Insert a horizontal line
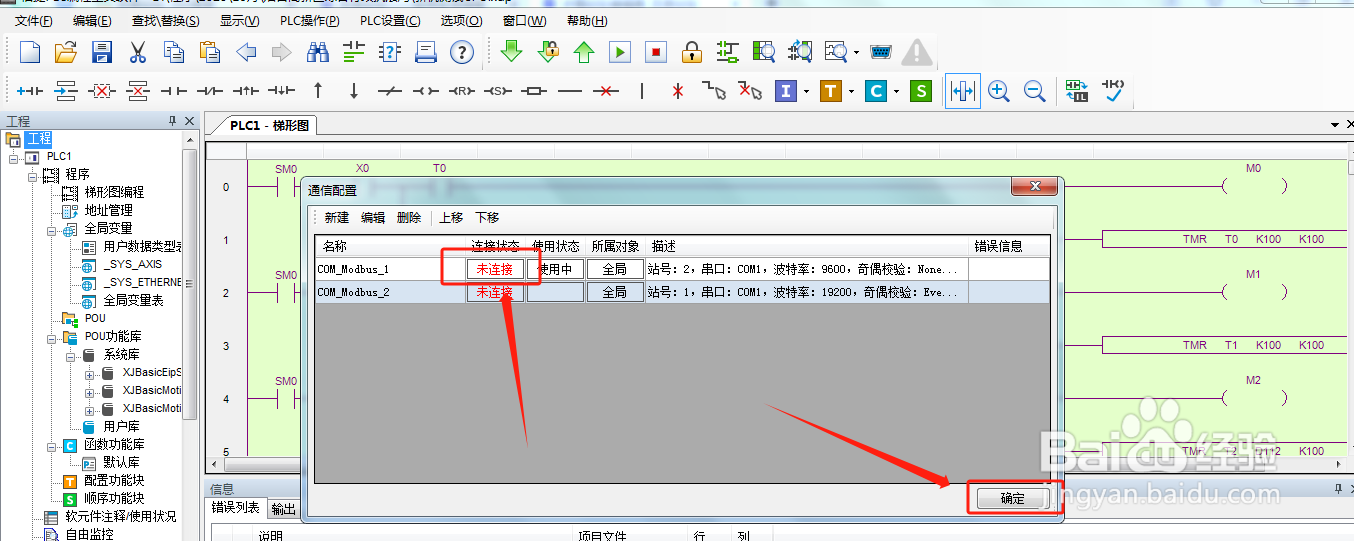Screen dimensions: 1354x541 tap(569, 91)
